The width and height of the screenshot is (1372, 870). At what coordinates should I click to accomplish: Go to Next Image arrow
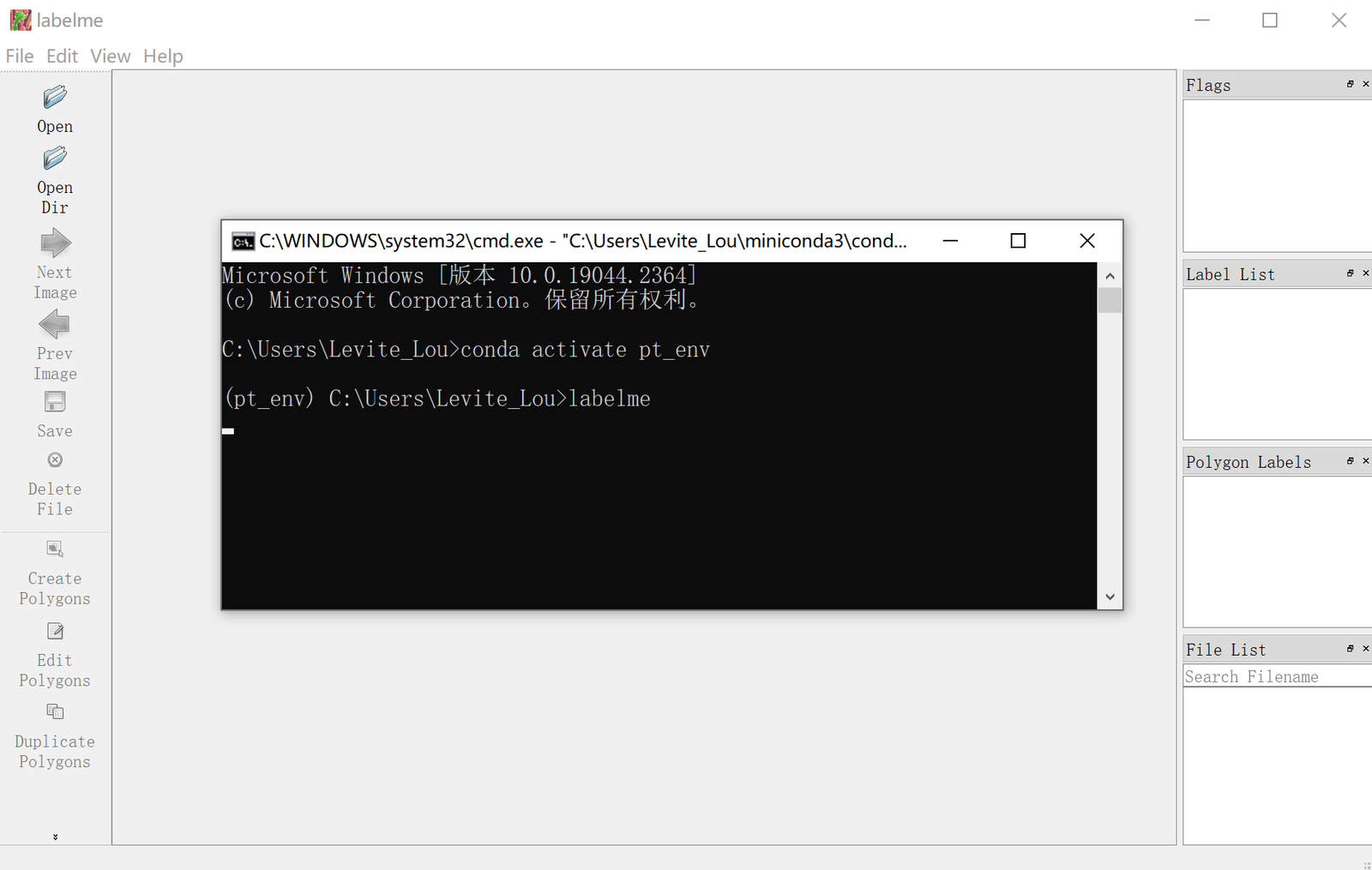[x=55, y=243]
